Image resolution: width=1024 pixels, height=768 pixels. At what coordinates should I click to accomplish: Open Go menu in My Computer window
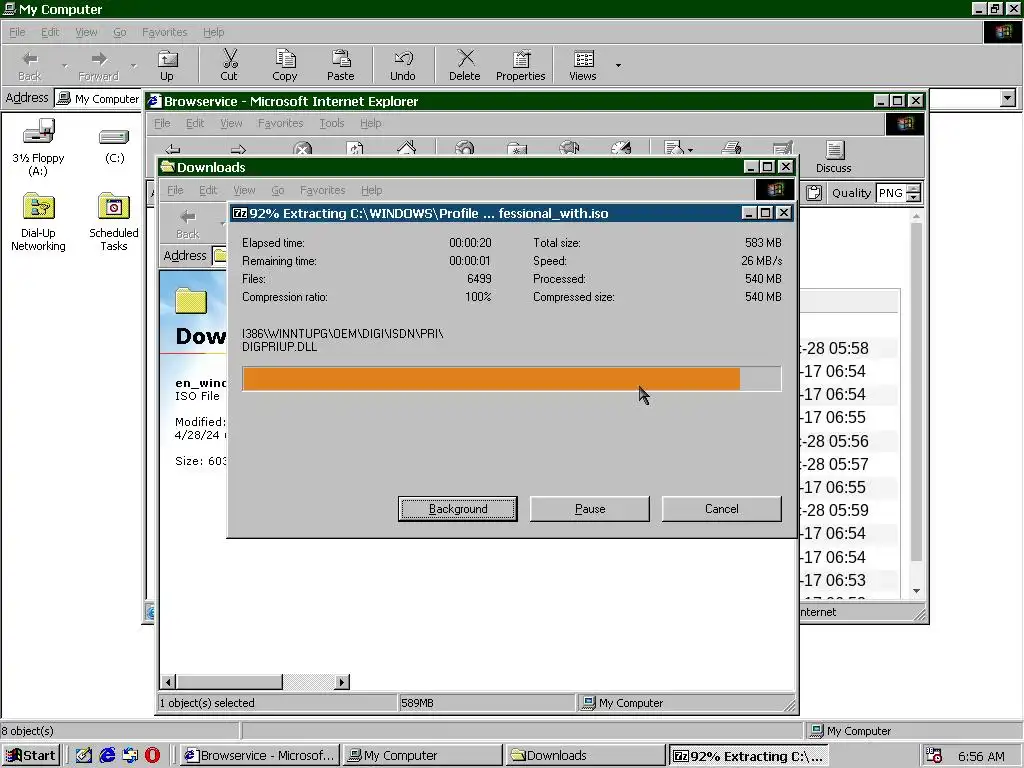pos(120,32)
